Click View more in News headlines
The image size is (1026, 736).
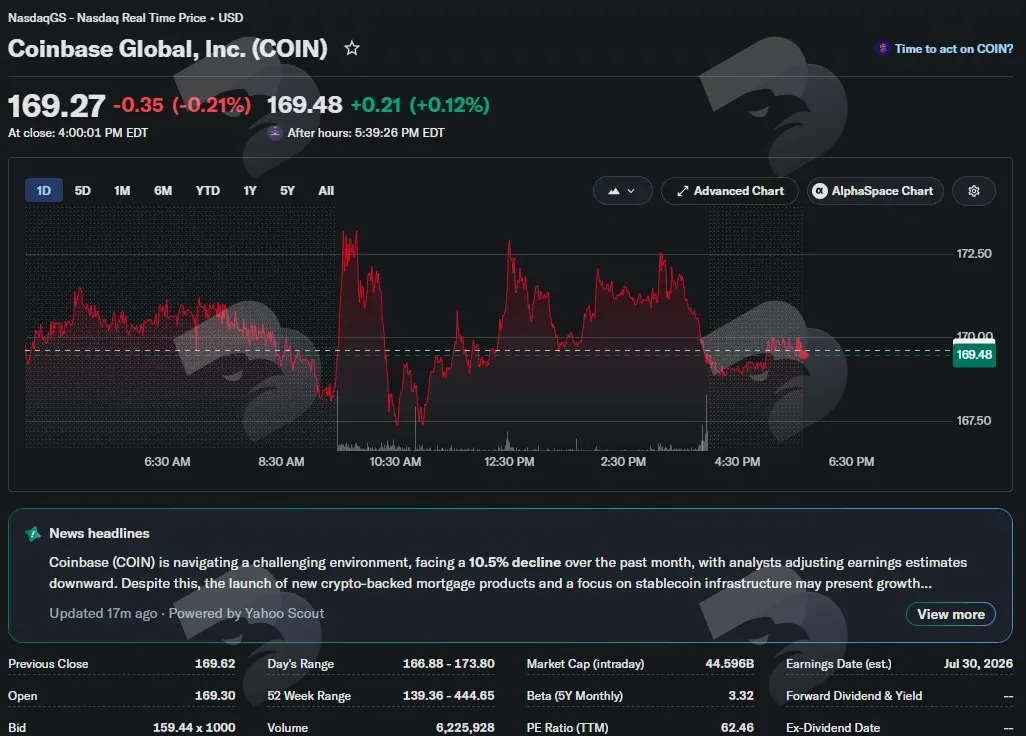point(951,614)
